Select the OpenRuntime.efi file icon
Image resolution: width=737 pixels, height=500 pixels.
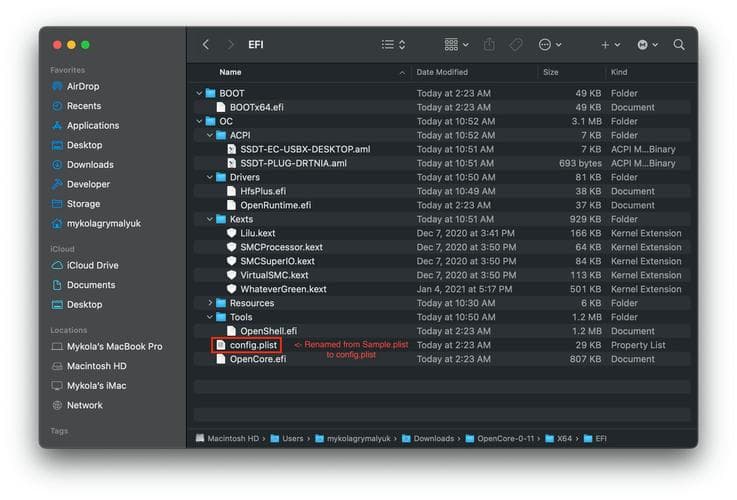(231, 205)
